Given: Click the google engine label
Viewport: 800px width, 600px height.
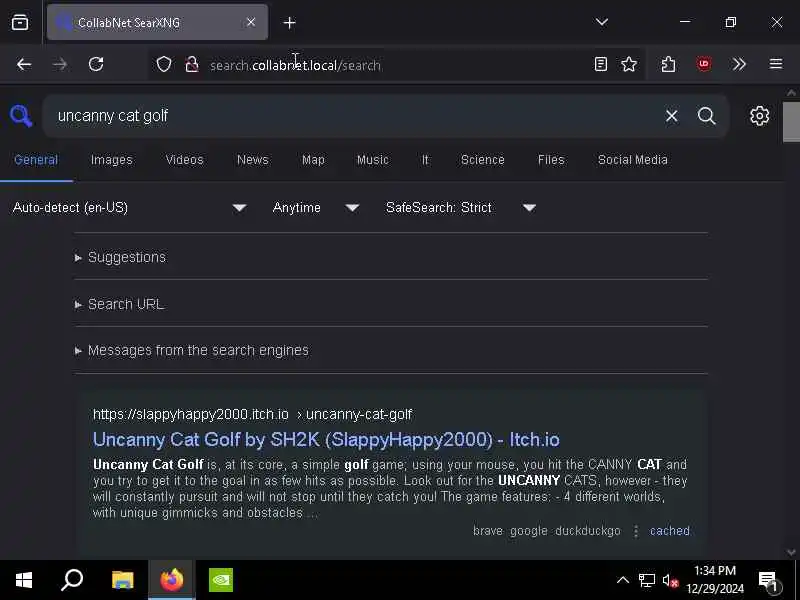Looking at the screenshot, I should [x=529, y=531].
